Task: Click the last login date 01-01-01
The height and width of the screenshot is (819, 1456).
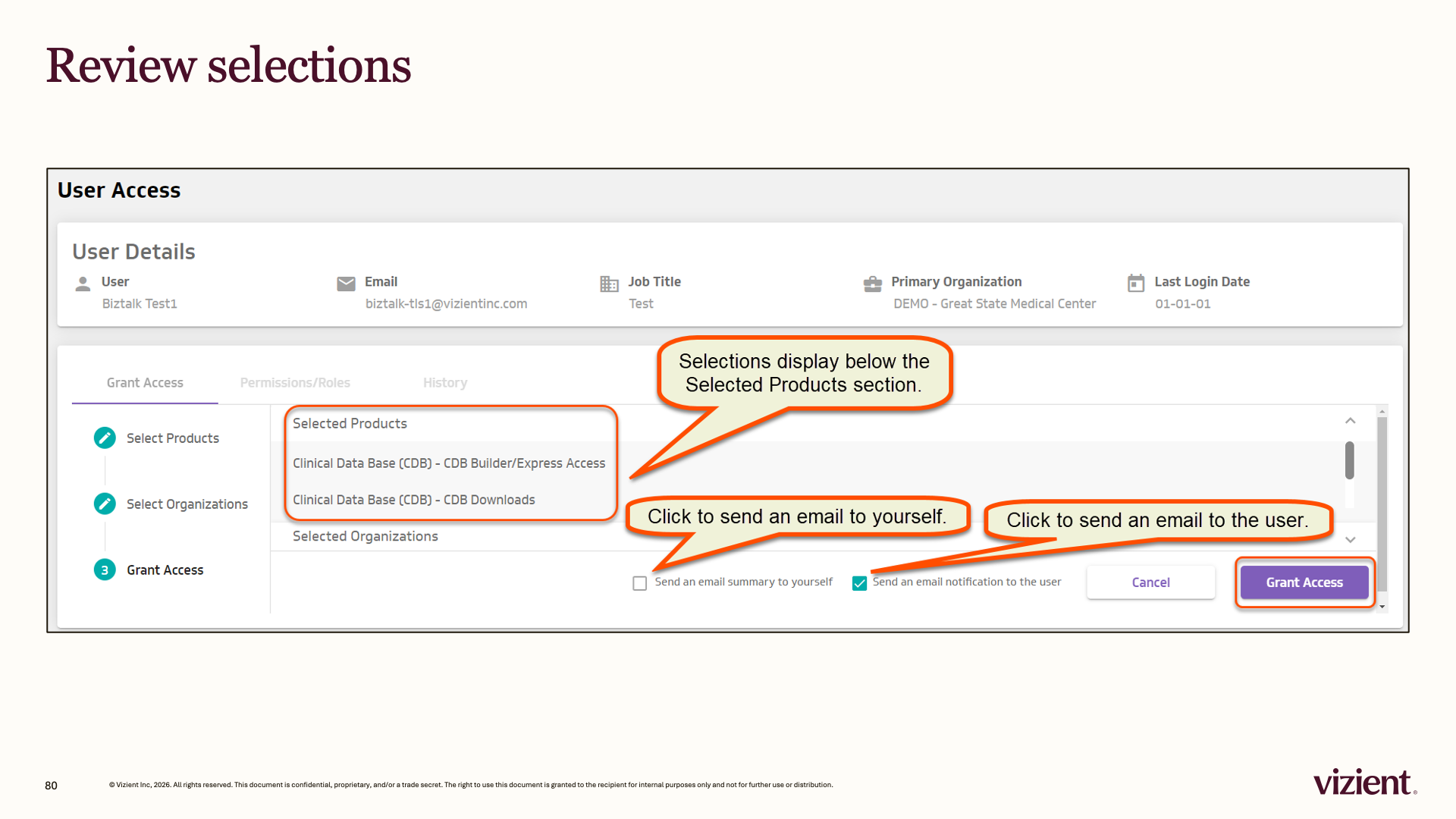Action: pos(1183,303)
